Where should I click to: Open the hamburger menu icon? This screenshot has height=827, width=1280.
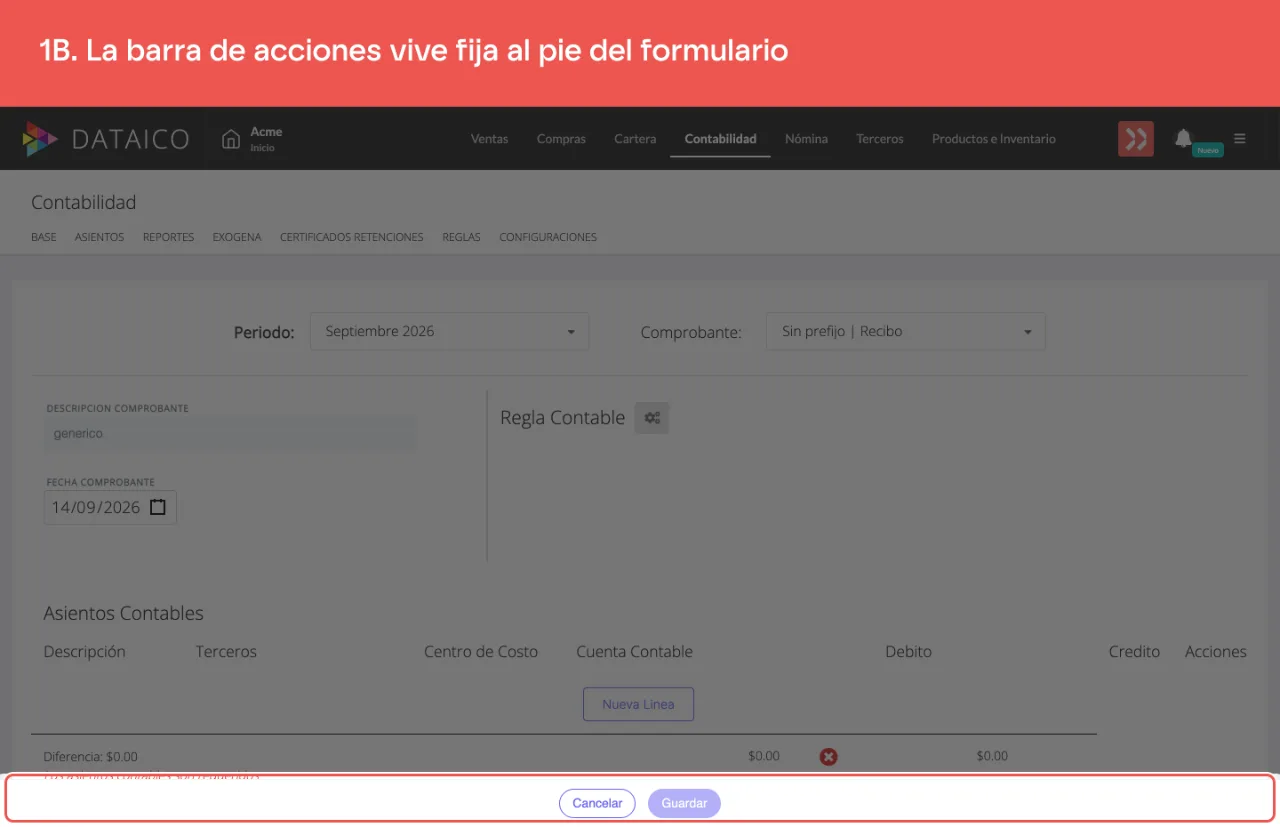pyautogui.click(x=1240, y=139)
